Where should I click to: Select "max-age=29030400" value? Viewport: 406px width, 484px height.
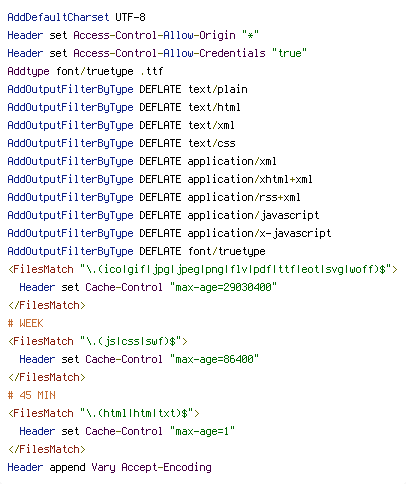click(223, 287)
